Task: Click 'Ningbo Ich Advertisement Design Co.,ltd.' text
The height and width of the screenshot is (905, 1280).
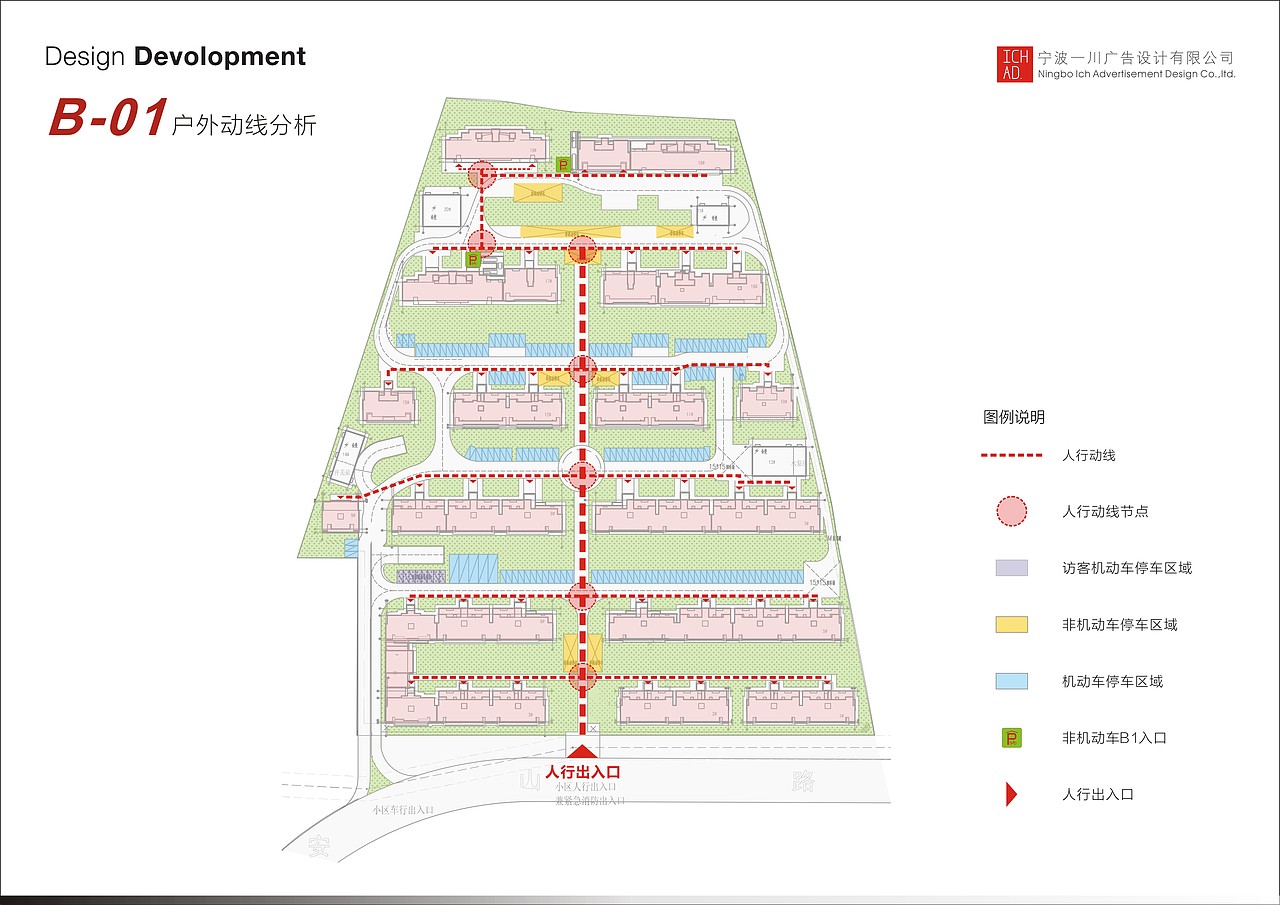Action: coord(1137,74)
